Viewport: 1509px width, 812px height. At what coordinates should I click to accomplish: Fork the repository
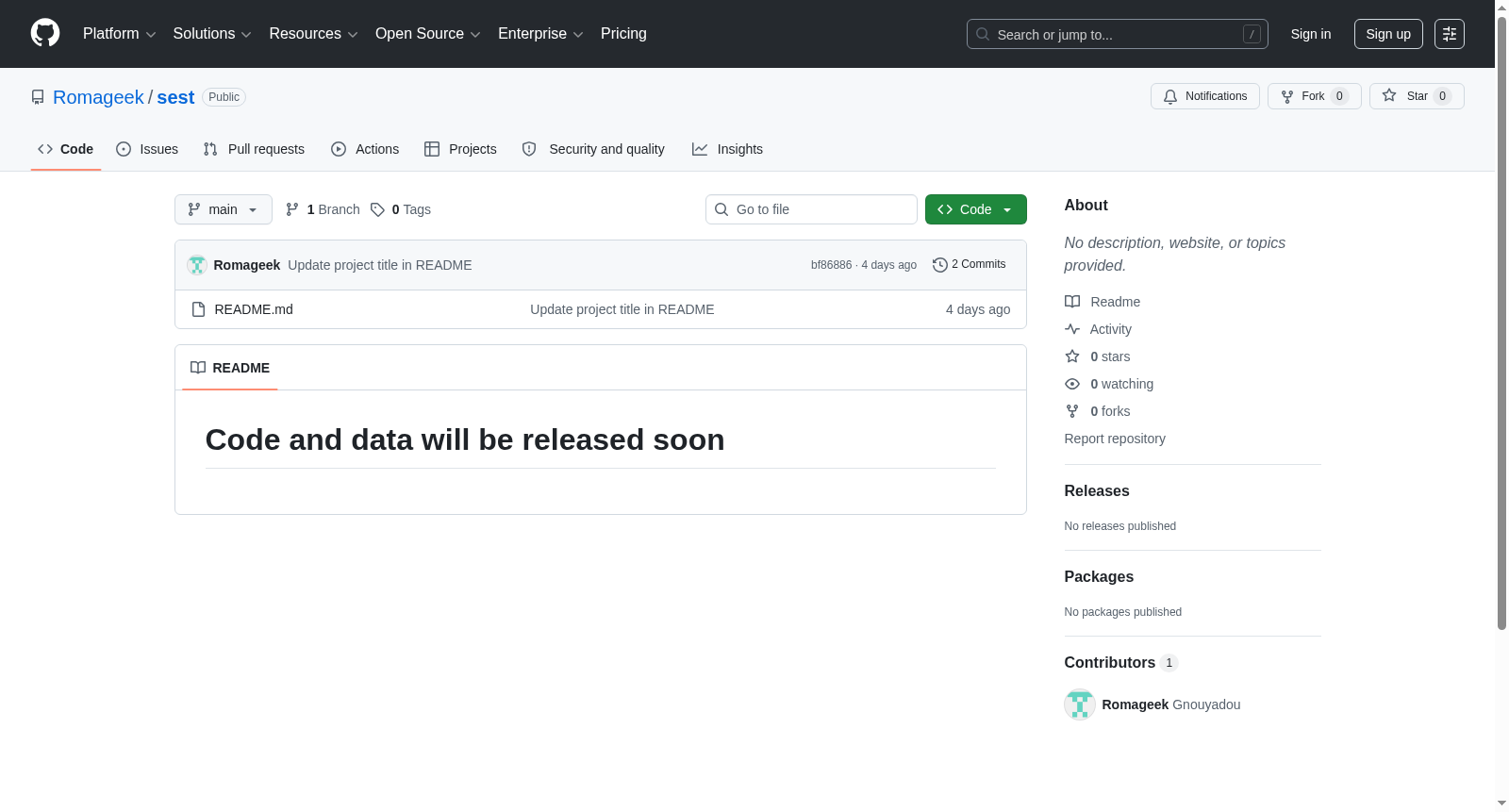coord(1314,96)
